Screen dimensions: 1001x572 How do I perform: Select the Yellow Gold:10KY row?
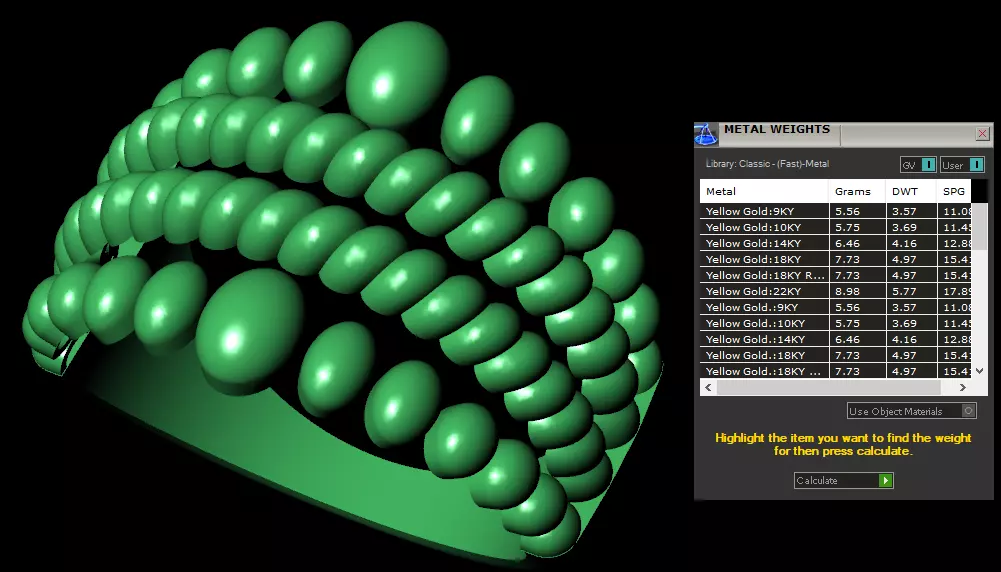click(x=835, y=227)
